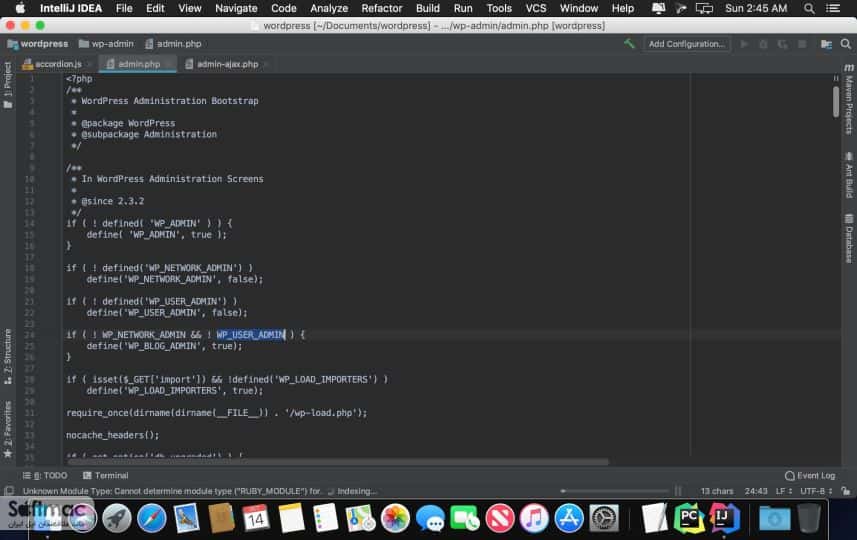Open the Terminal tool window
This screenshot has width=857, height=540.
click(x=105, y=476)
